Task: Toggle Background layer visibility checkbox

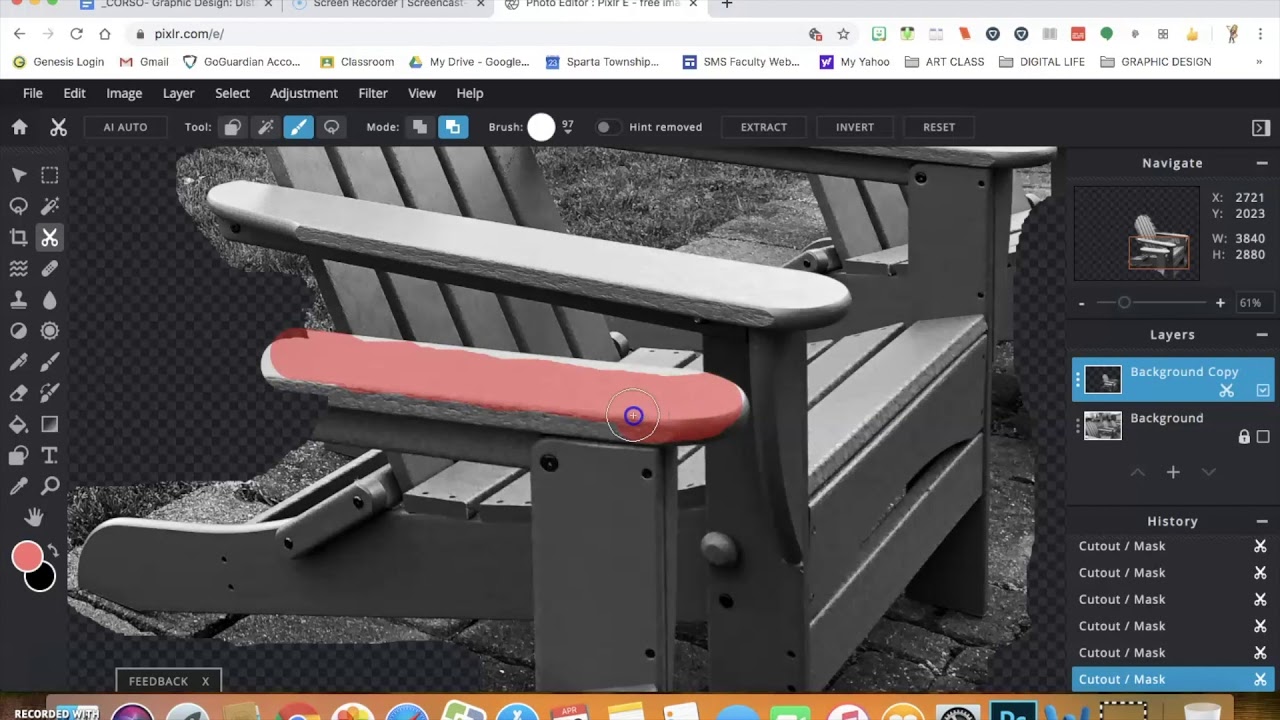Action: click(x=1263, y=437)
